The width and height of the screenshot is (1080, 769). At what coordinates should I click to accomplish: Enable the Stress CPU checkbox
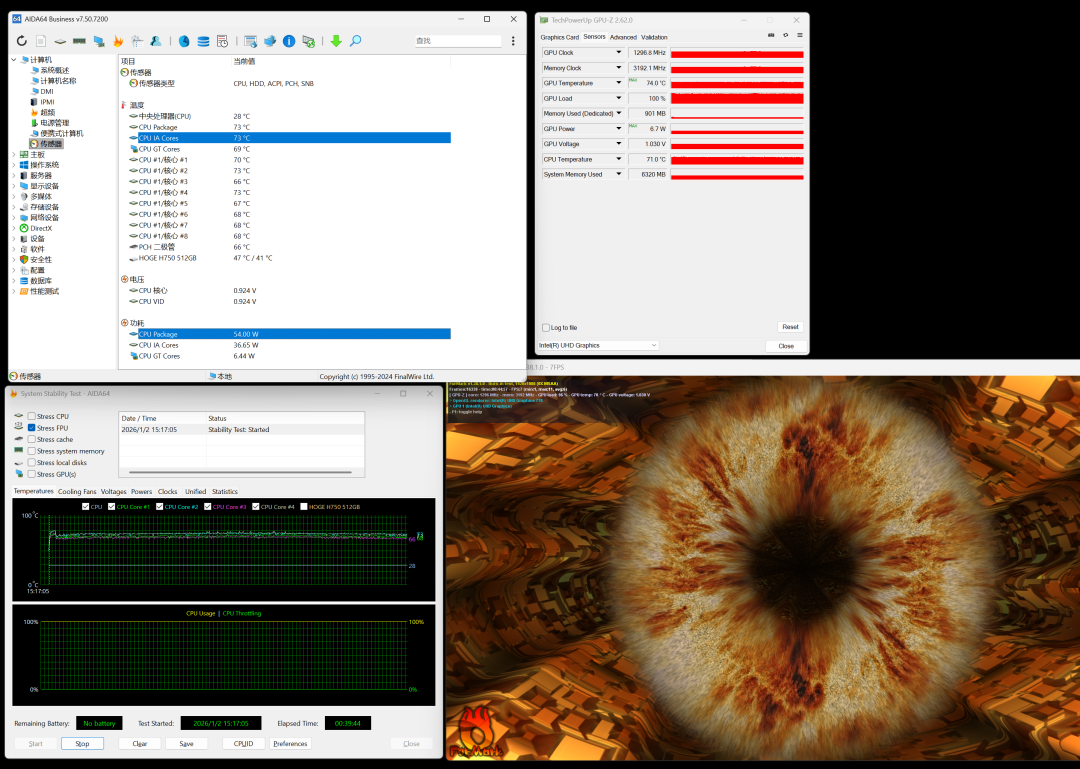(x=31, y=416)
